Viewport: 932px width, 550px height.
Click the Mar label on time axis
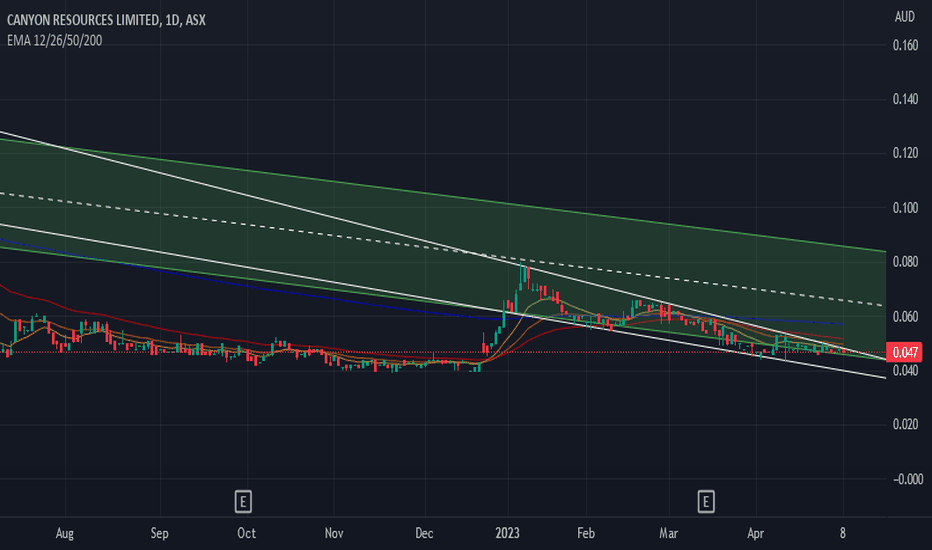click(x=668, y=533)
